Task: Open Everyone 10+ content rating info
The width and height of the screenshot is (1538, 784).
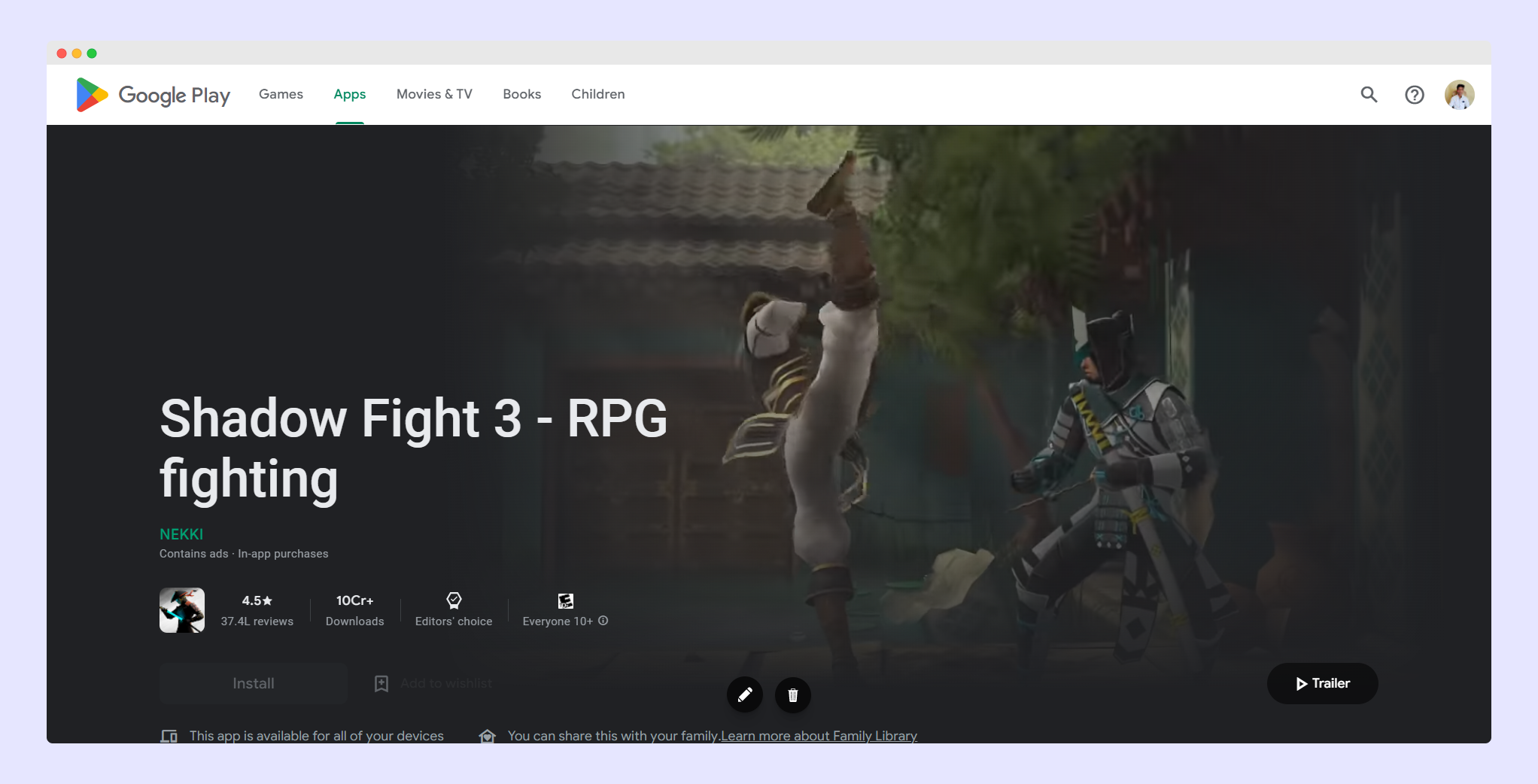Action: pyautogui.click(x=604, y=621)
